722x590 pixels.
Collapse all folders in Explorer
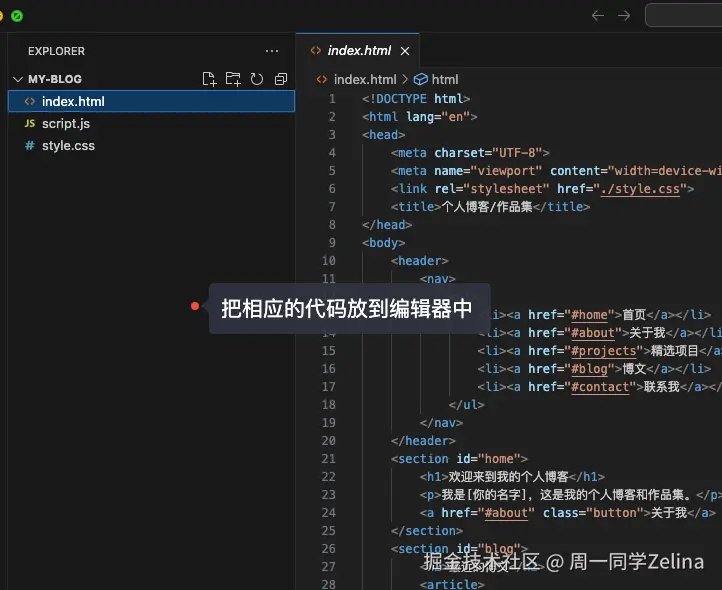pos(281,79)
